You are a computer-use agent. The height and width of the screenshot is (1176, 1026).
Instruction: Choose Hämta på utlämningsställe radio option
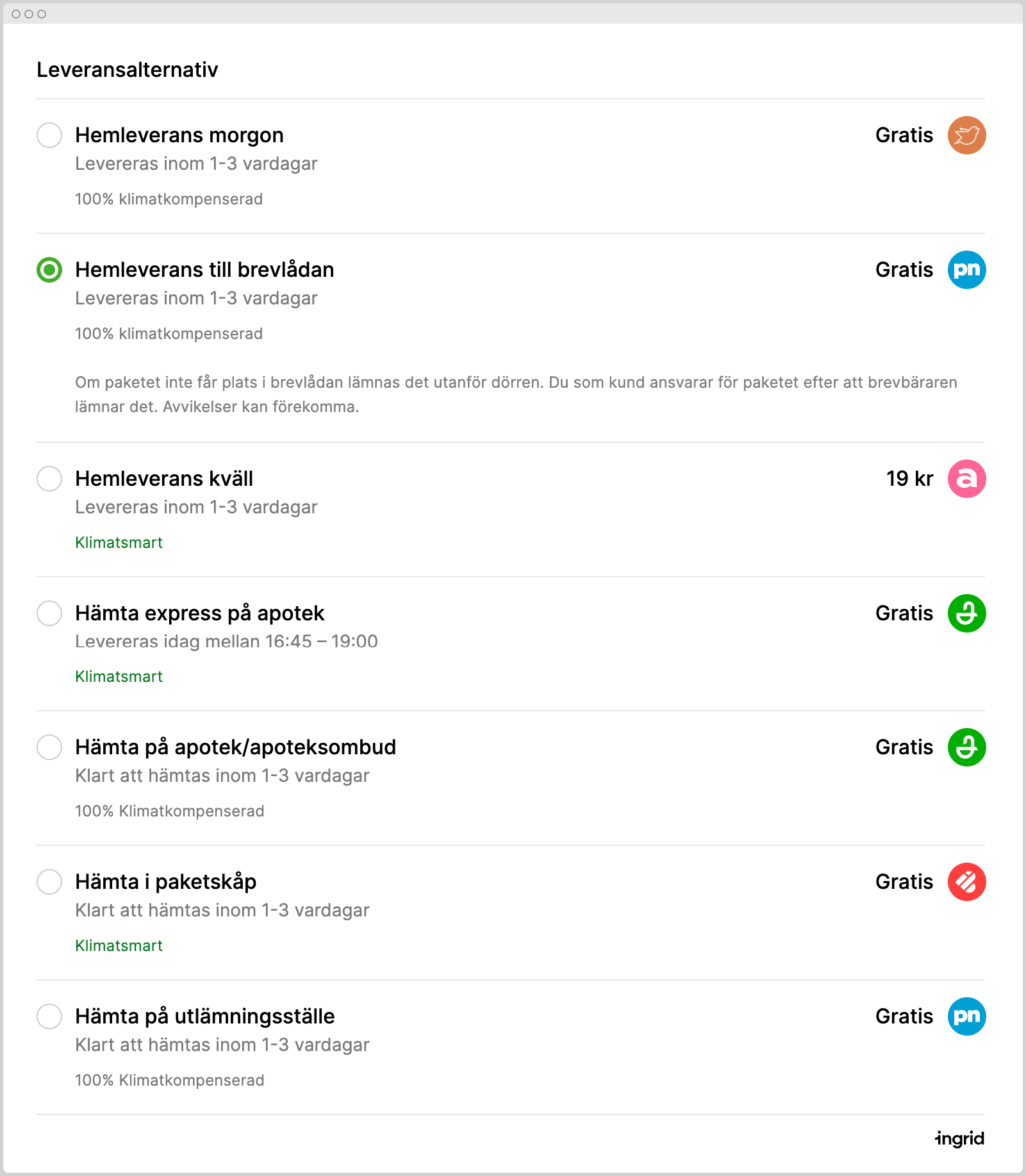click(49, 1016)
